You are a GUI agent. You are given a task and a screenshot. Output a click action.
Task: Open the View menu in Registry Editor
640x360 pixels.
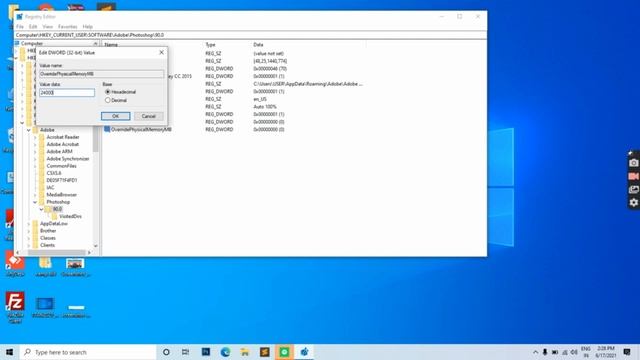tap(48, 27)
